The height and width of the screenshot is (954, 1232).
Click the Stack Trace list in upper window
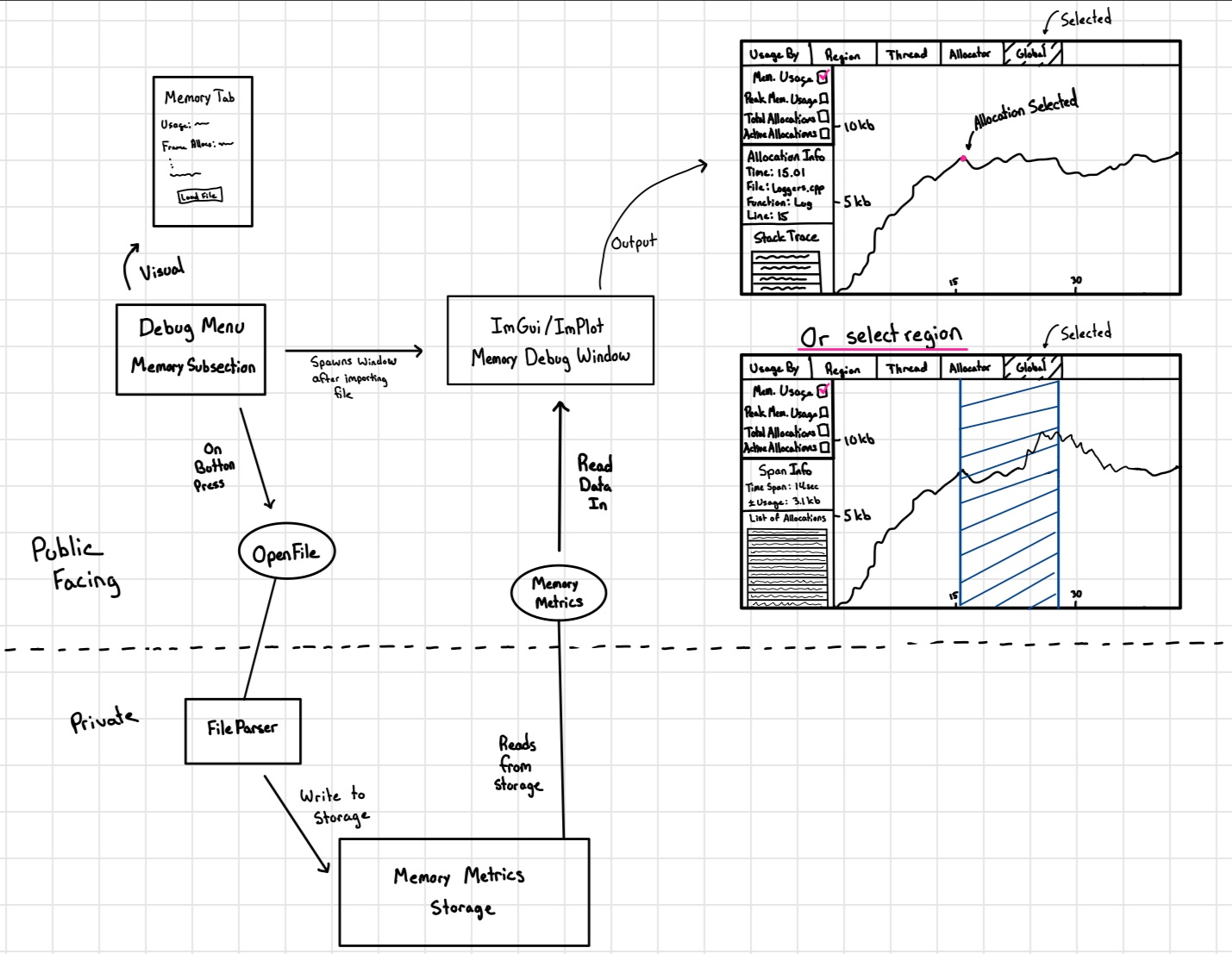click(x=784, y=271)
